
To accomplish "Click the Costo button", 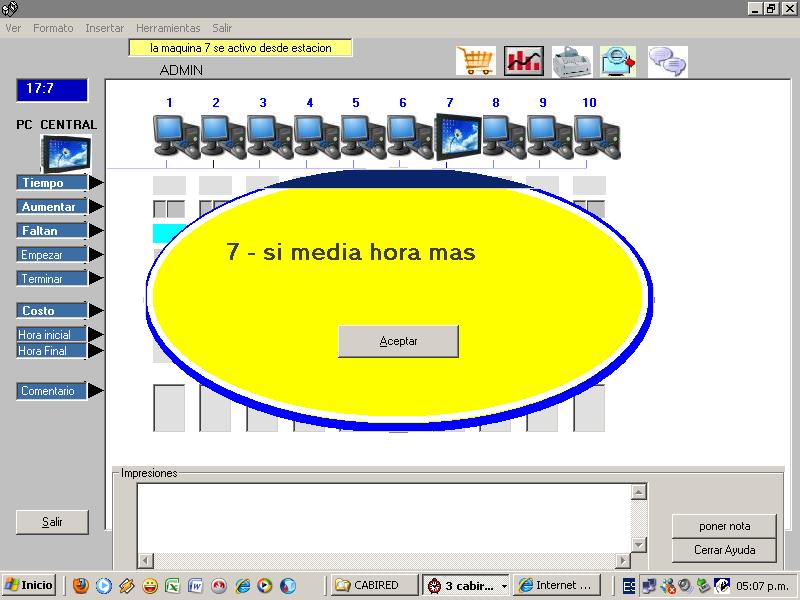I will click(x=52, y=310).
